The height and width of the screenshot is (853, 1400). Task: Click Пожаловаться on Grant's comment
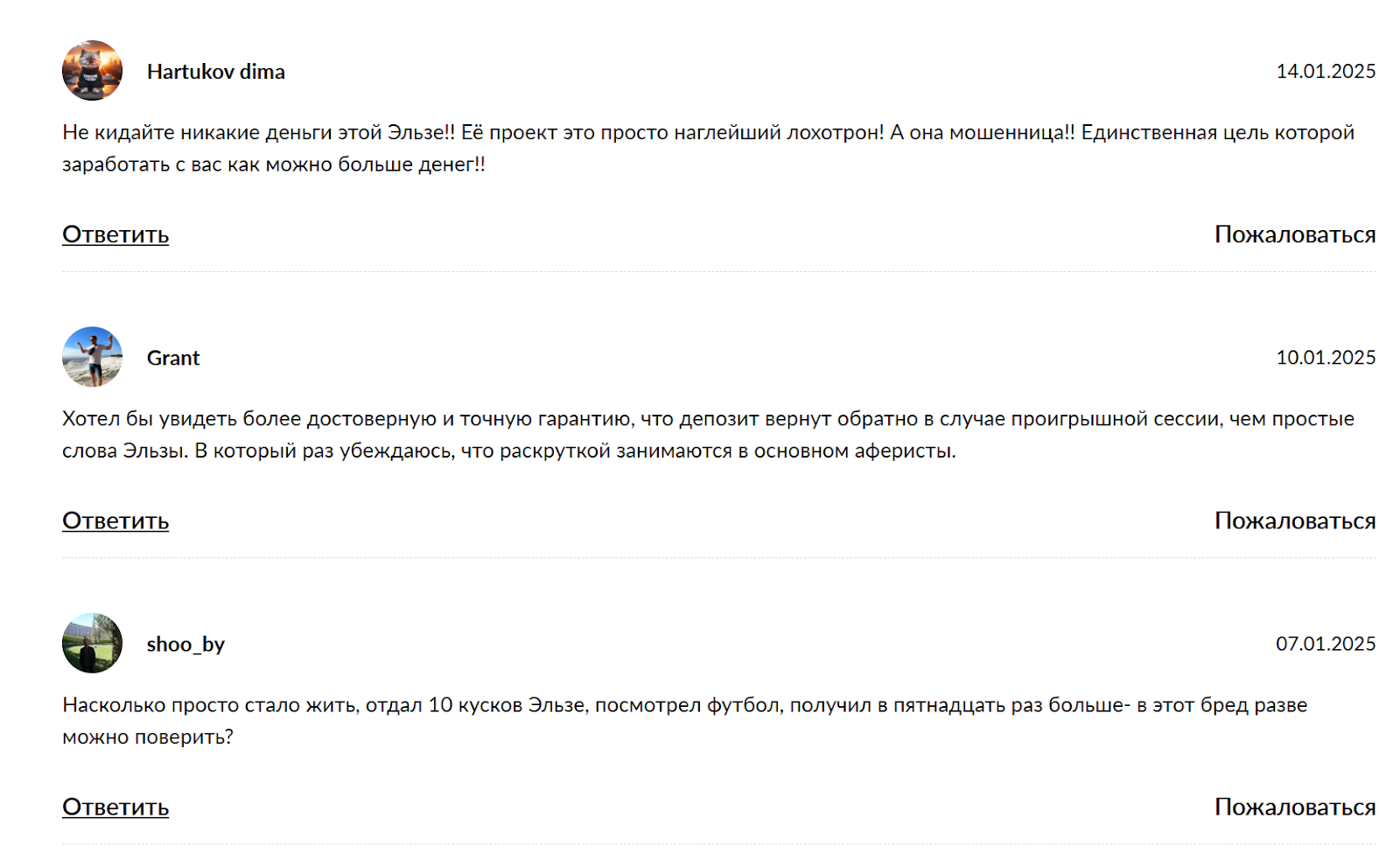[1294, 521]
